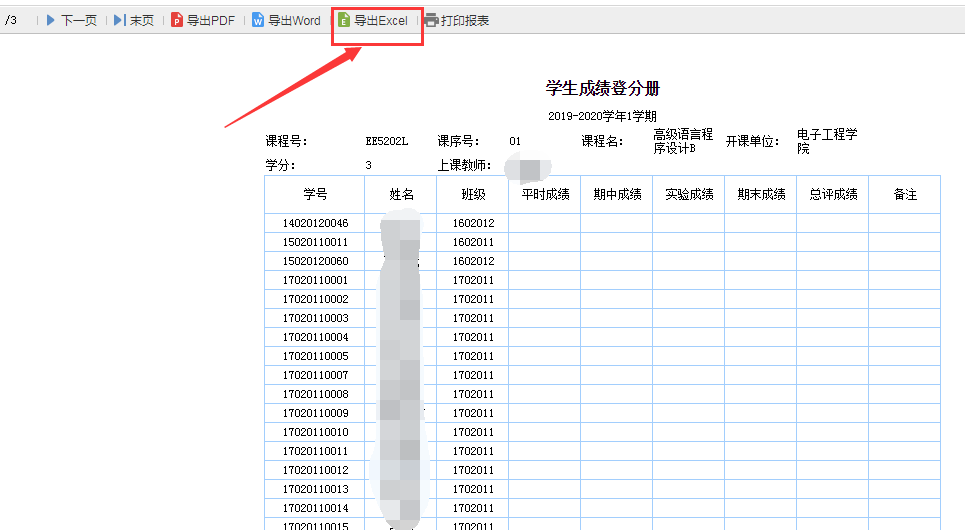Click the 平时成绩 cell for student 15020110011
Viewport: 965px width, 530px height.
coord(545,242)
